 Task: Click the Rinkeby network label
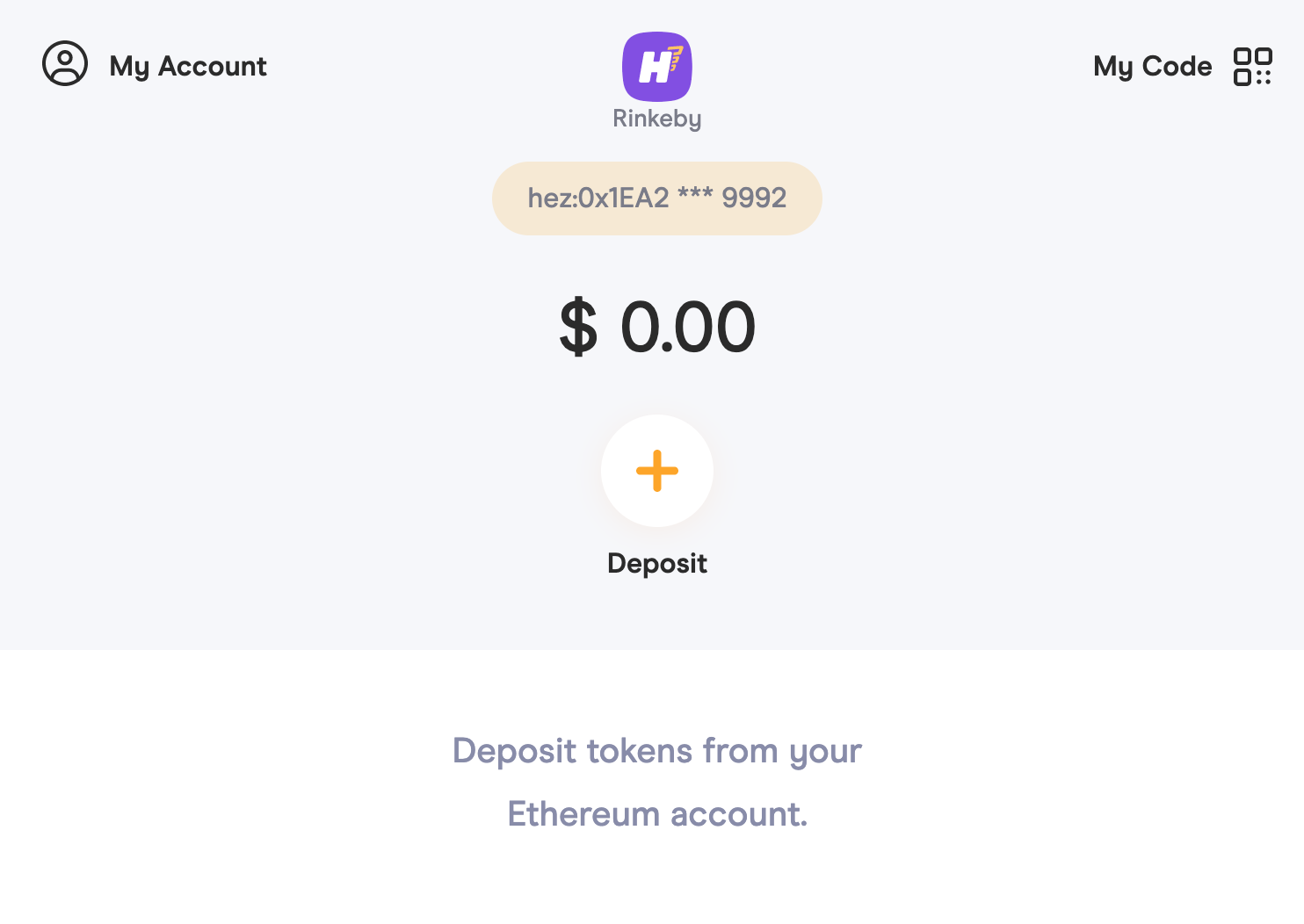click(x=657, y=119)
